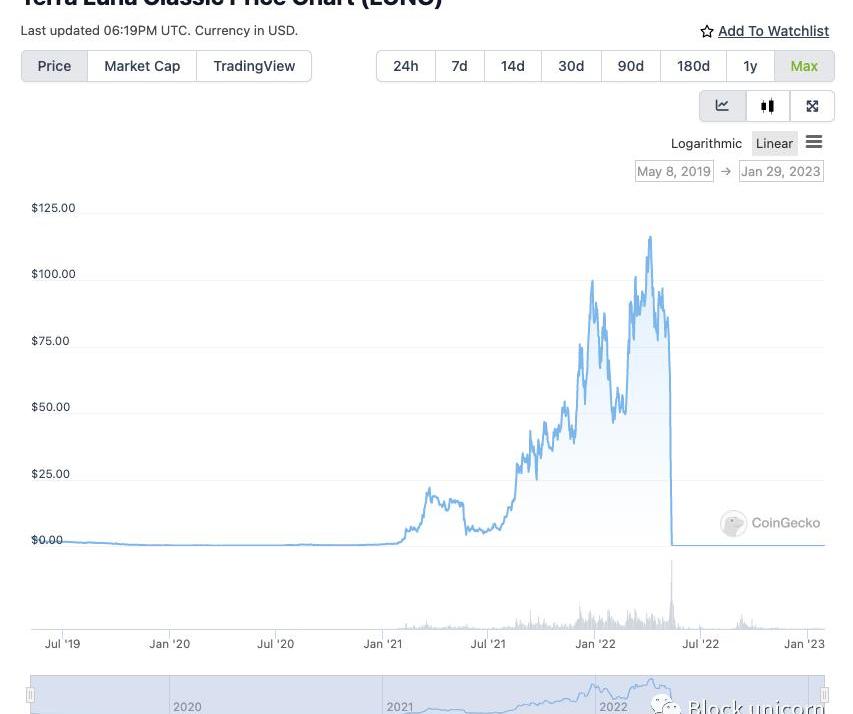
Task: Select Linear scale option
Action: pos(774,144)
